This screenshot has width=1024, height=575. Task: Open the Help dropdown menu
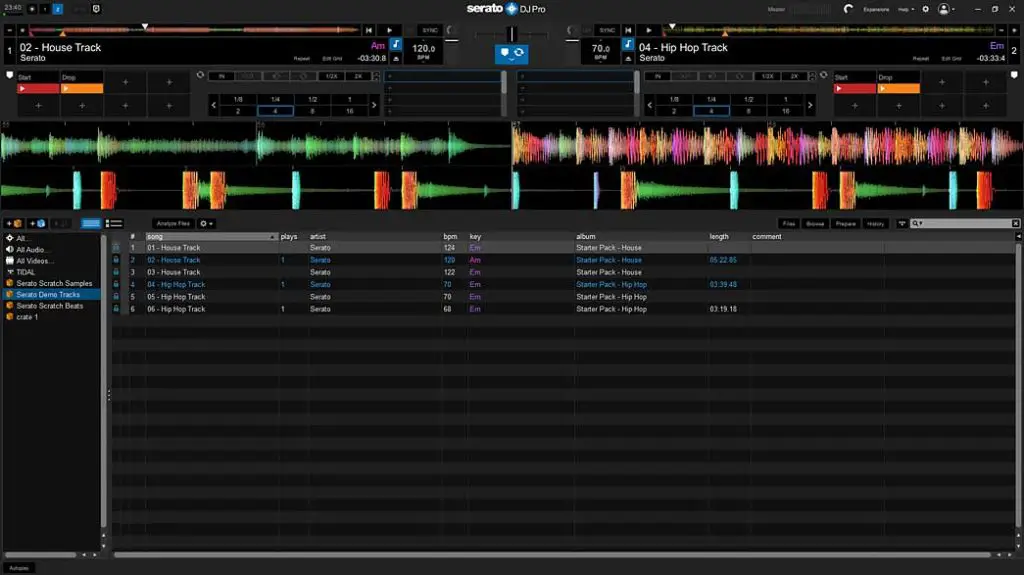(906, 9)
